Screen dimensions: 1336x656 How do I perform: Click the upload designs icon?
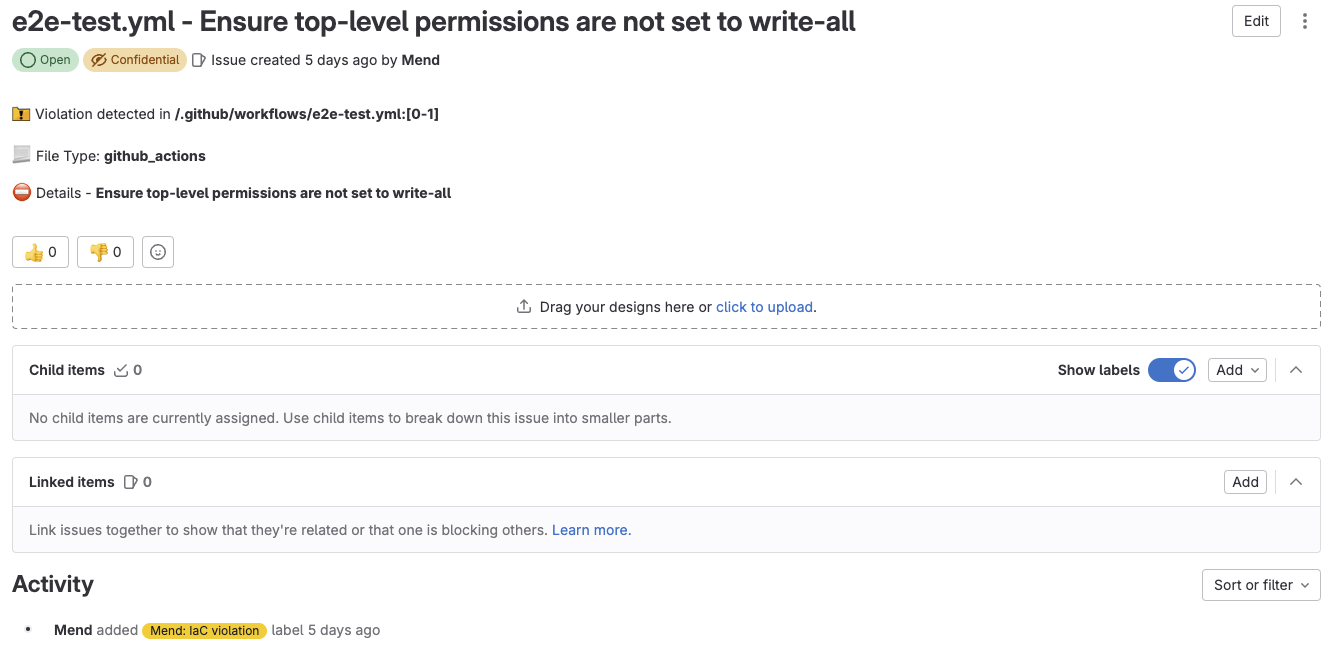pyautogui.click(x=523, y=306)
